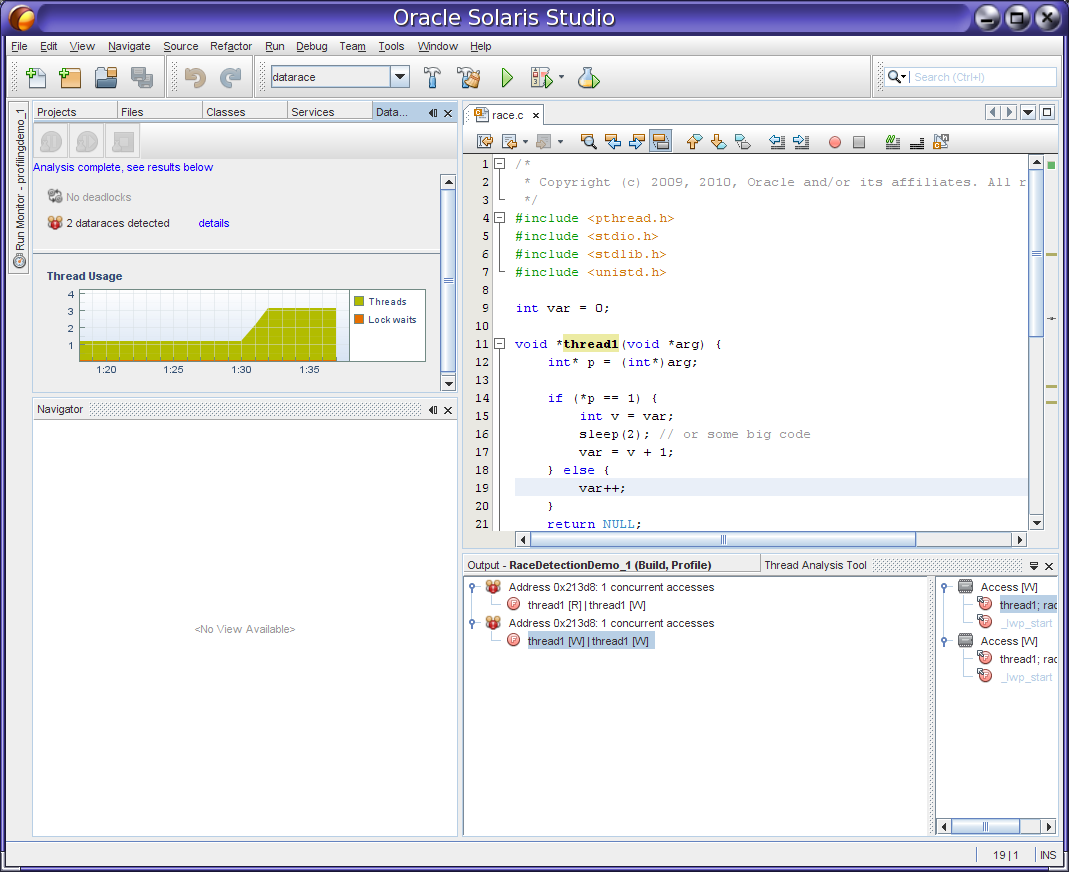Screen dimensions: 1069x872
Task: Click the Threads legend color swatch
Action: pos(359,301)
